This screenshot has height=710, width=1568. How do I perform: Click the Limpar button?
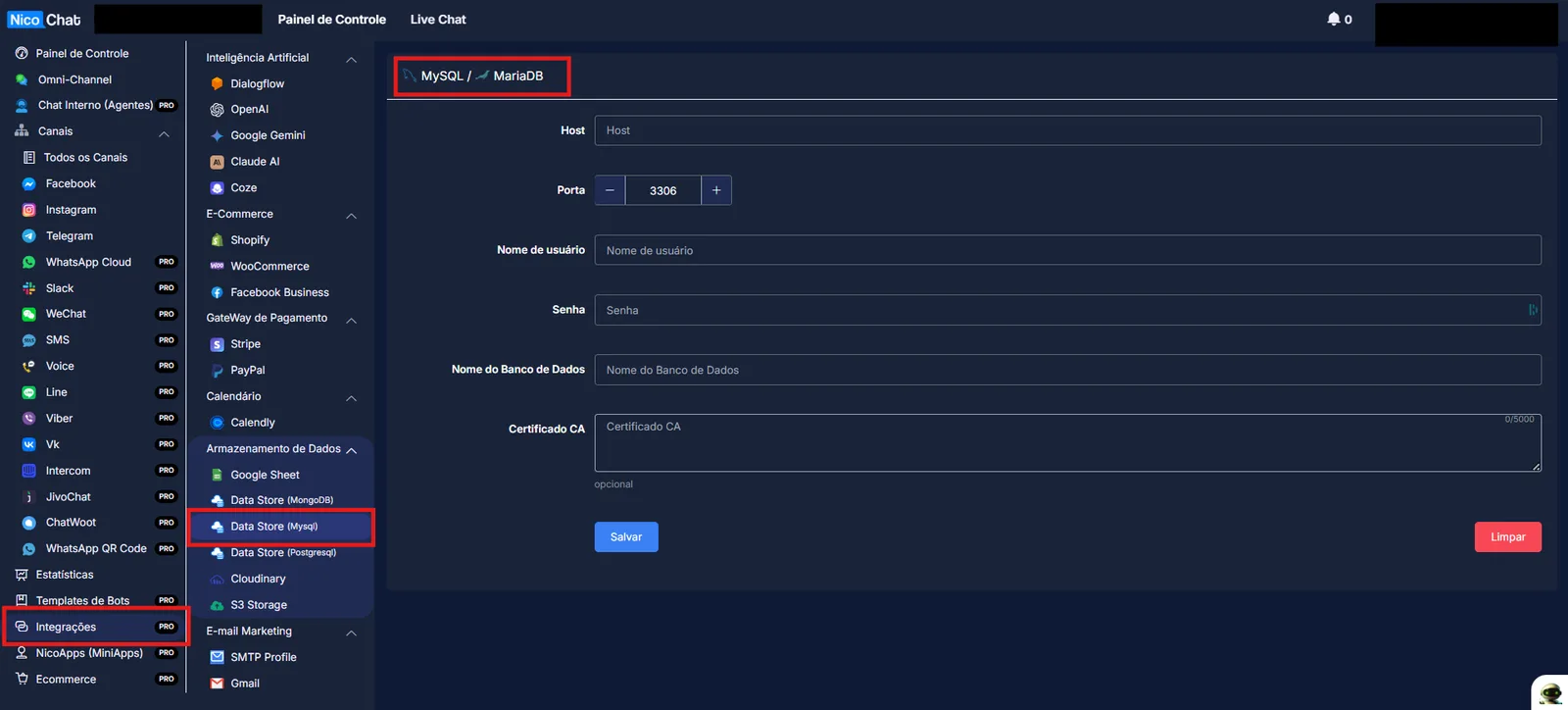[1507, 536]
